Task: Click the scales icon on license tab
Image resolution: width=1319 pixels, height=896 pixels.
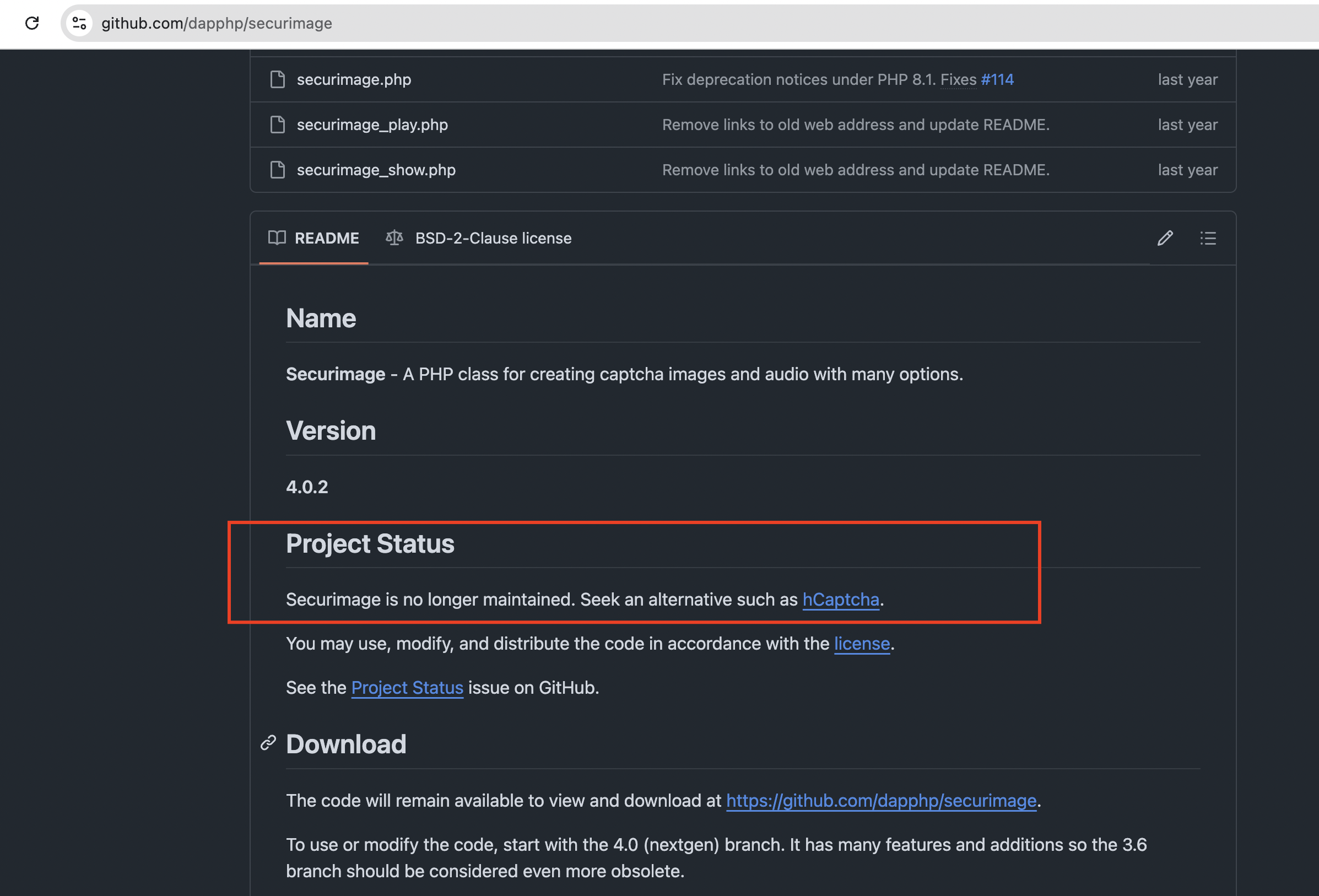Action: [394, 238]
